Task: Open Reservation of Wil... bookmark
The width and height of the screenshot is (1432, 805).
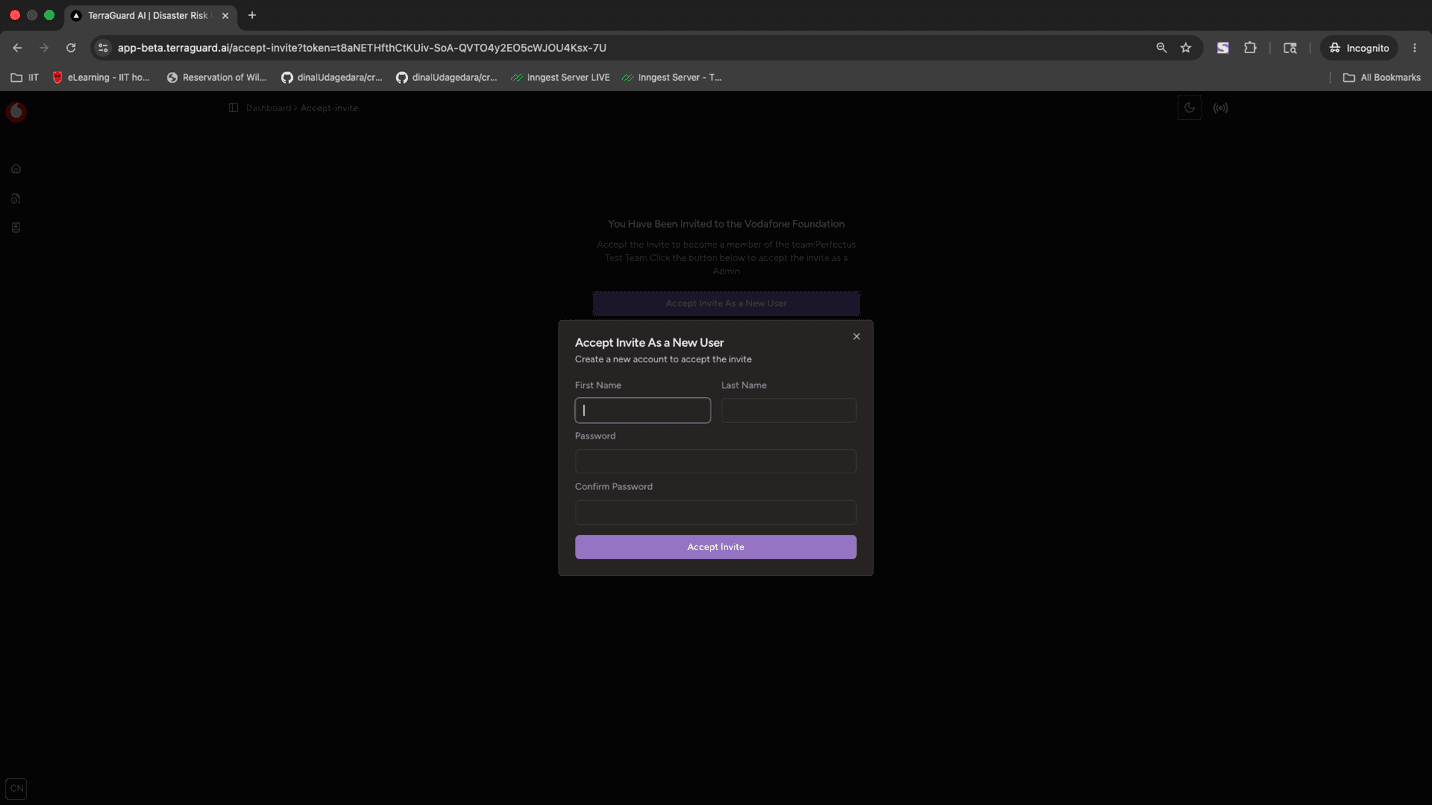Action: click(x=217, y=77)
